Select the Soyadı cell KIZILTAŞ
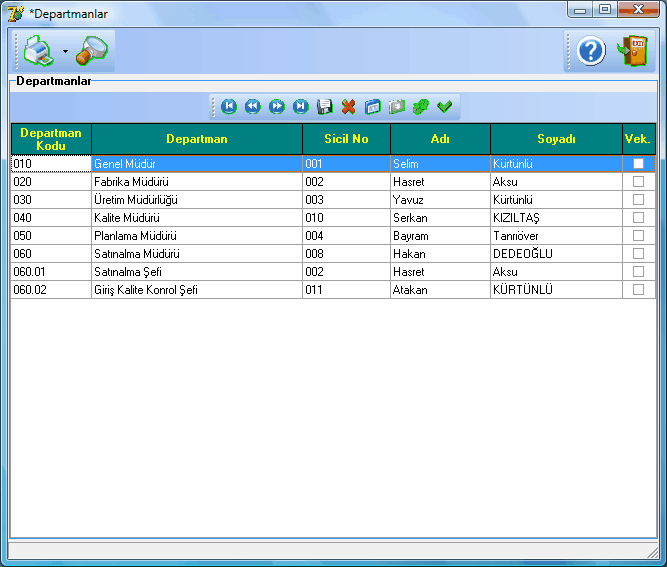 point(555,218)
